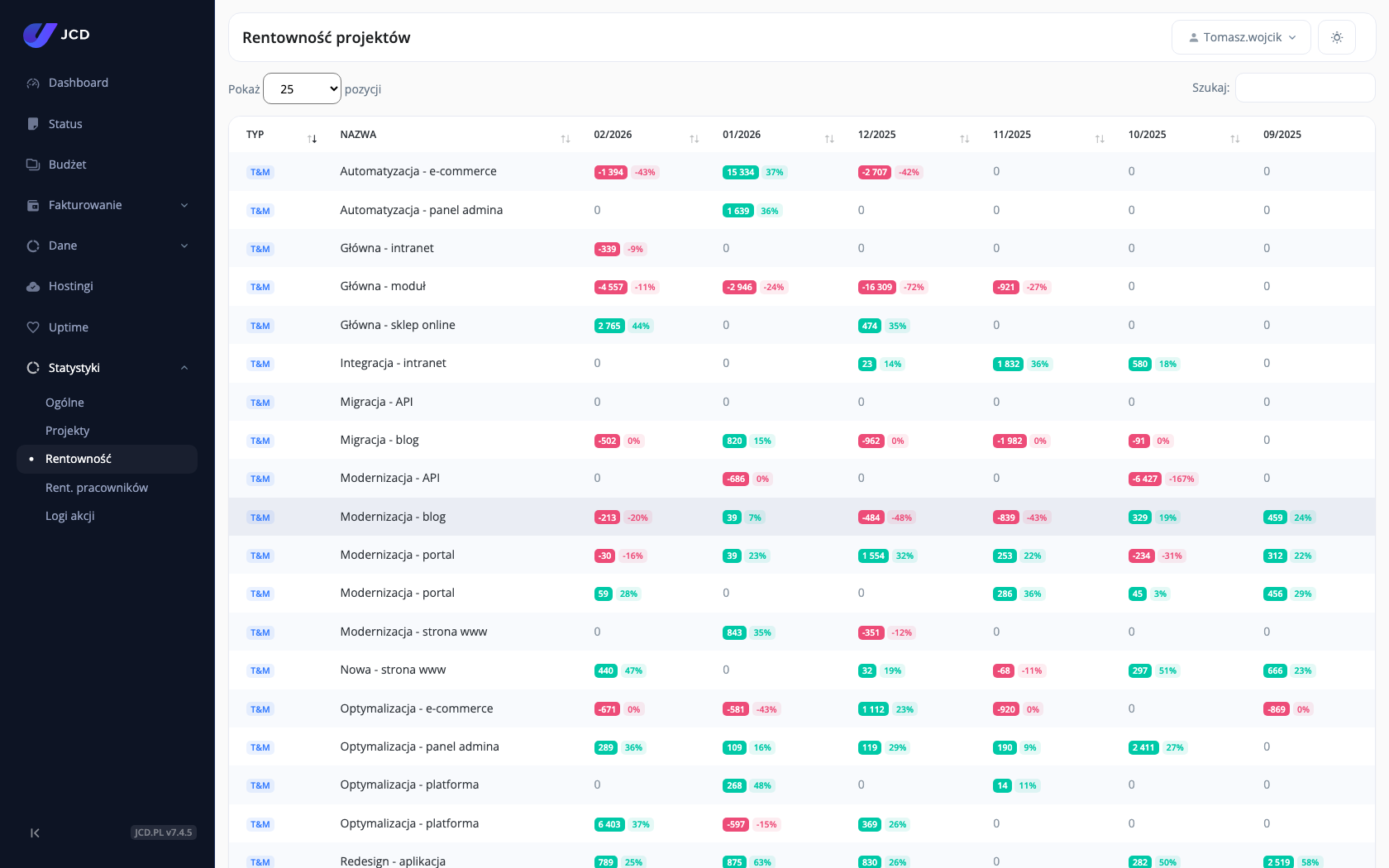
Task: Open Budżet folder icon in sidebar
Action: 33,165
